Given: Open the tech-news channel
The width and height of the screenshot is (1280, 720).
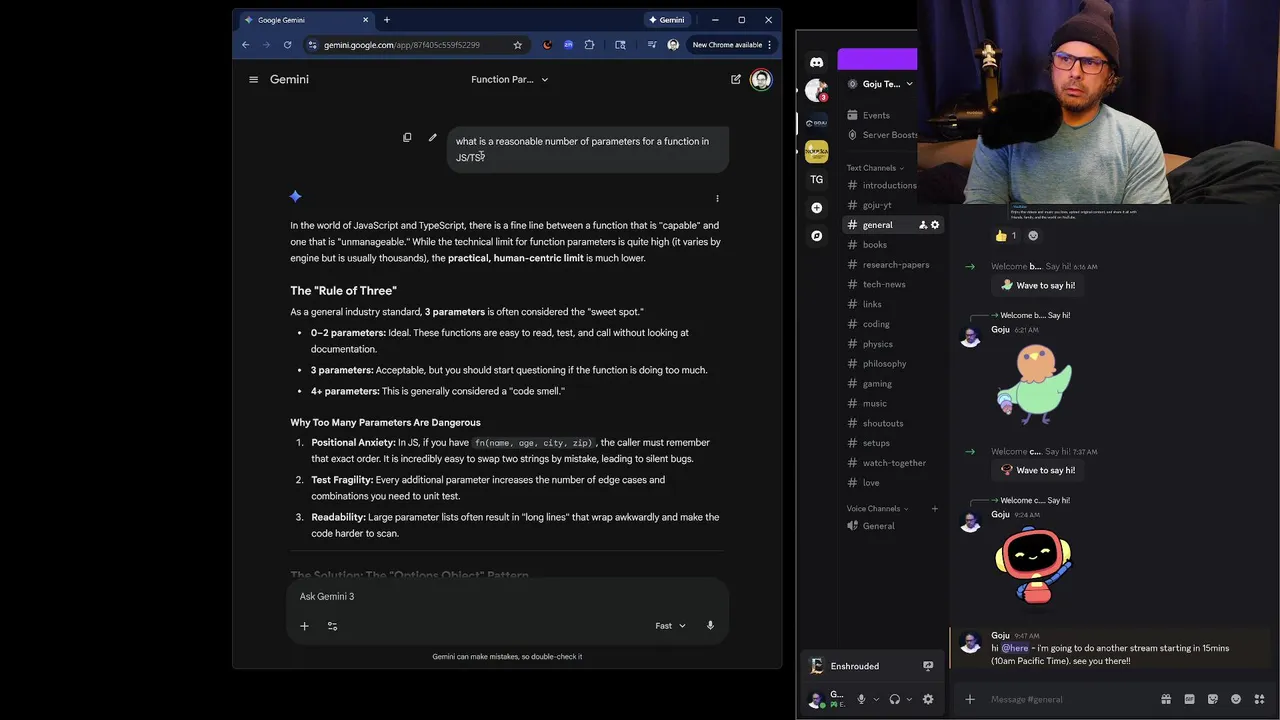Looking at the screenshot, I should click(884, 285).
